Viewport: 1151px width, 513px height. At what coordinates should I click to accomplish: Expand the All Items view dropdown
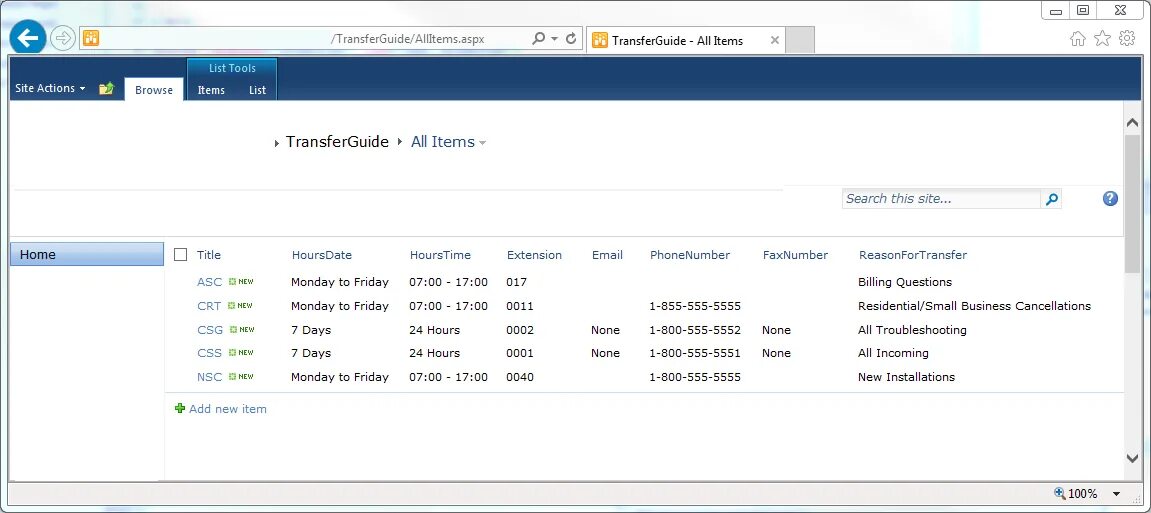482,143
